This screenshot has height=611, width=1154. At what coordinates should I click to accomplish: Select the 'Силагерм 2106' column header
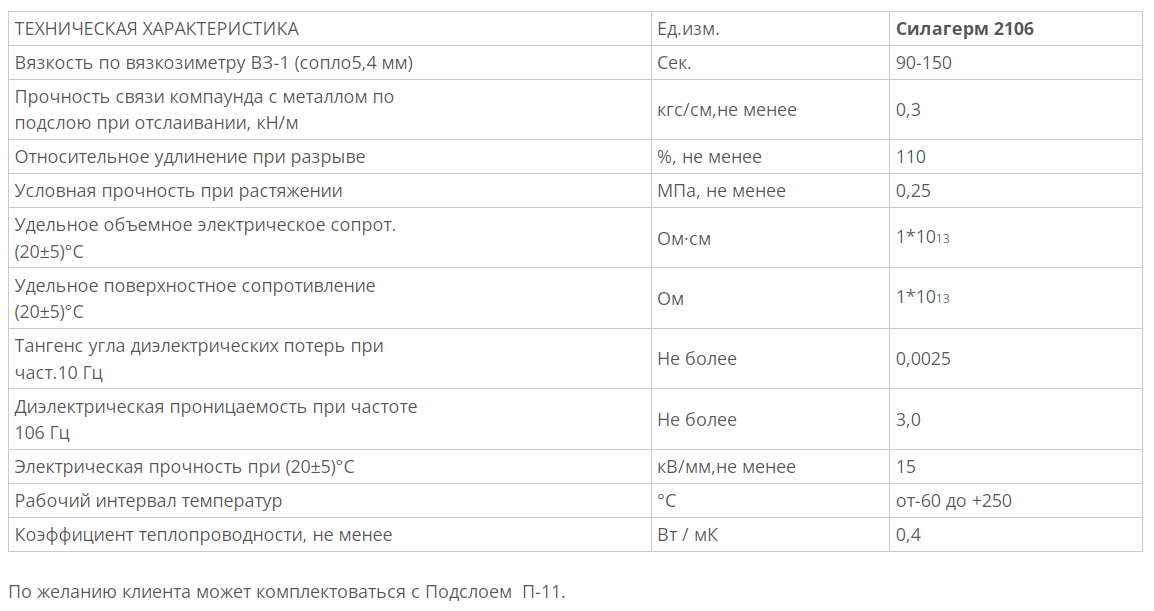(x=1015, y=29)
